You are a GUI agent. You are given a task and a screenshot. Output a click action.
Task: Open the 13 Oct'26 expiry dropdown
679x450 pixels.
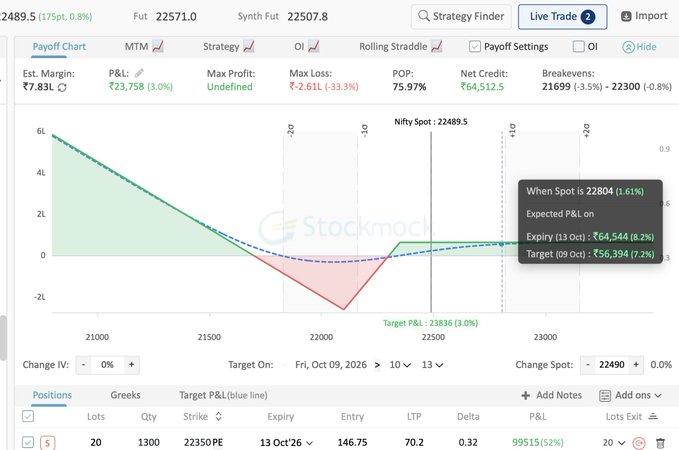point(286,443)
